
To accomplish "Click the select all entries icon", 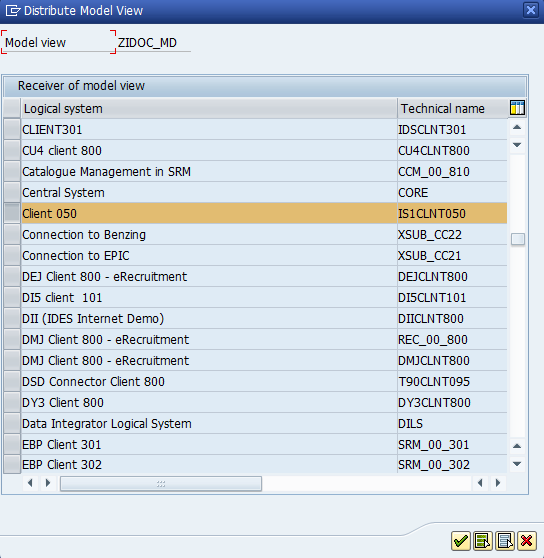I will (x=483, y=541).
